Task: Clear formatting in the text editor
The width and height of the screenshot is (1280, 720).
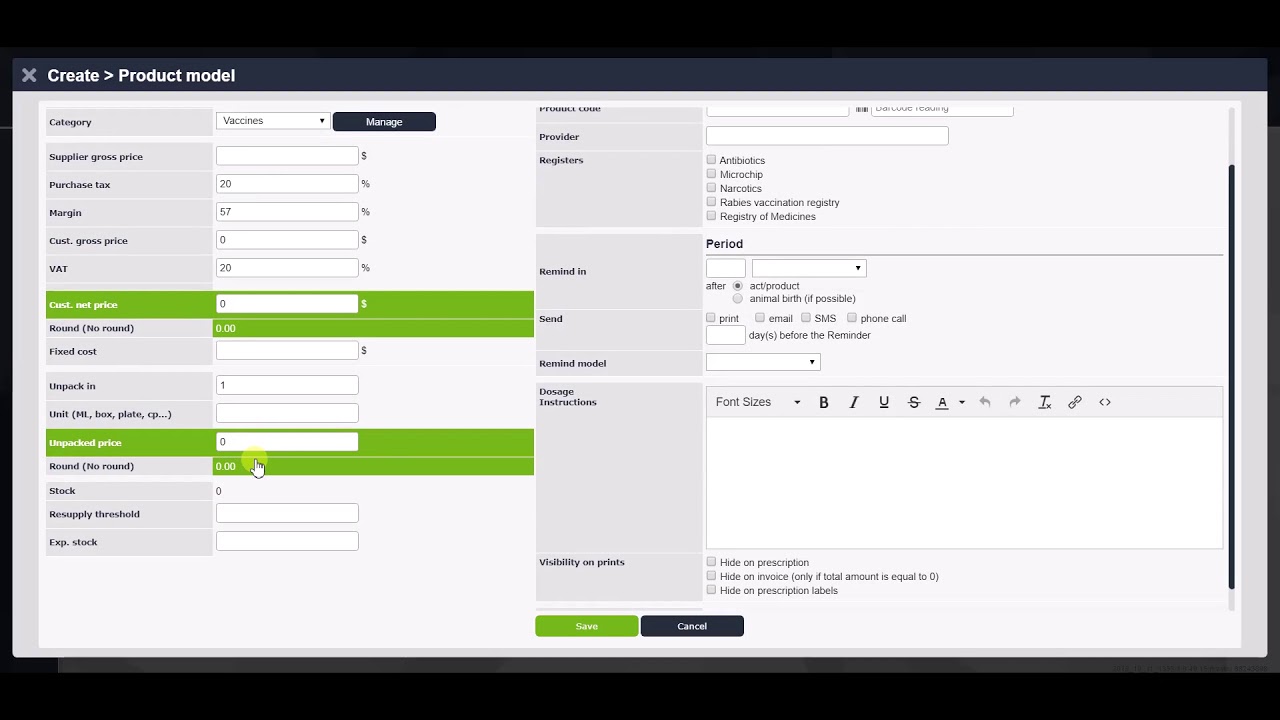Action: click(1044, 401)
